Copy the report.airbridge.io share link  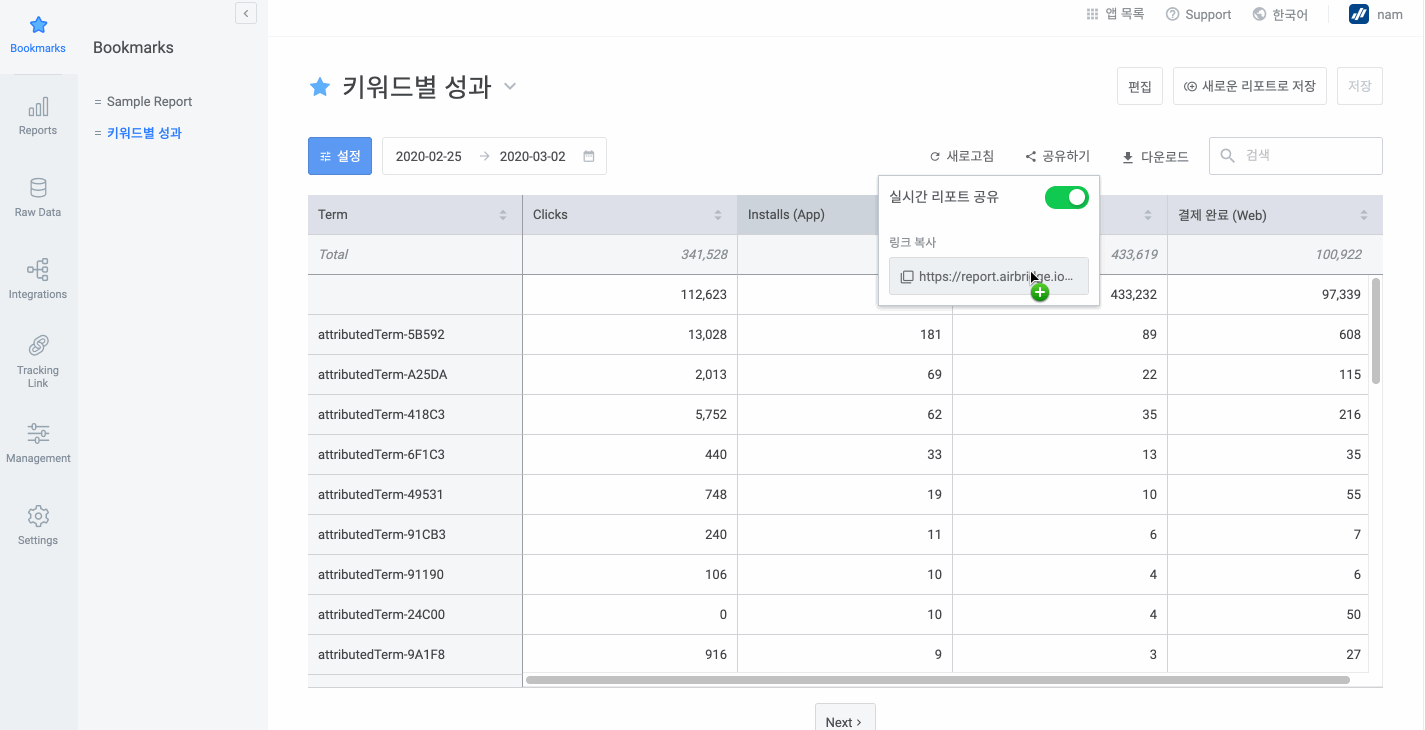point(989,277)
